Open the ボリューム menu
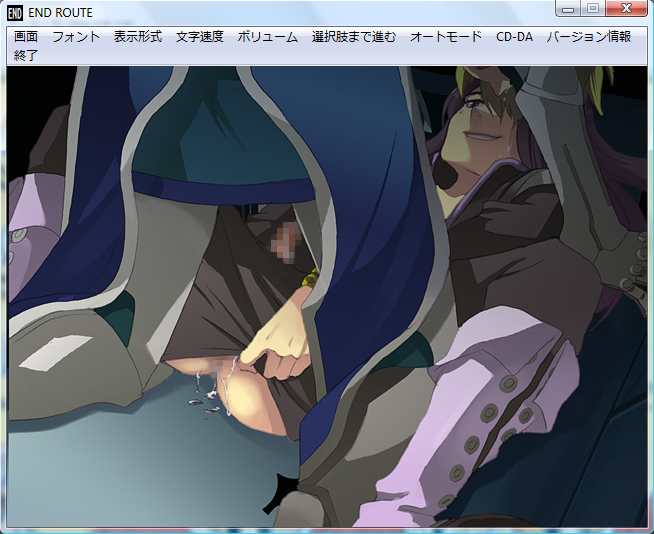 pyautogui.click(x=267, y=37)
